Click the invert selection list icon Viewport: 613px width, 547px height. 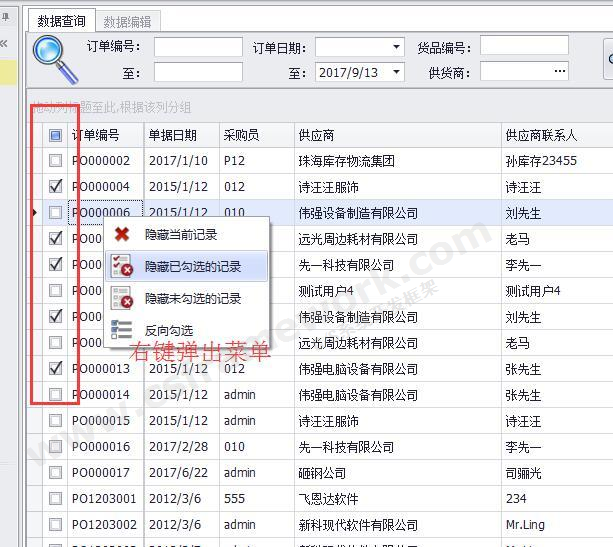point(122,329)
